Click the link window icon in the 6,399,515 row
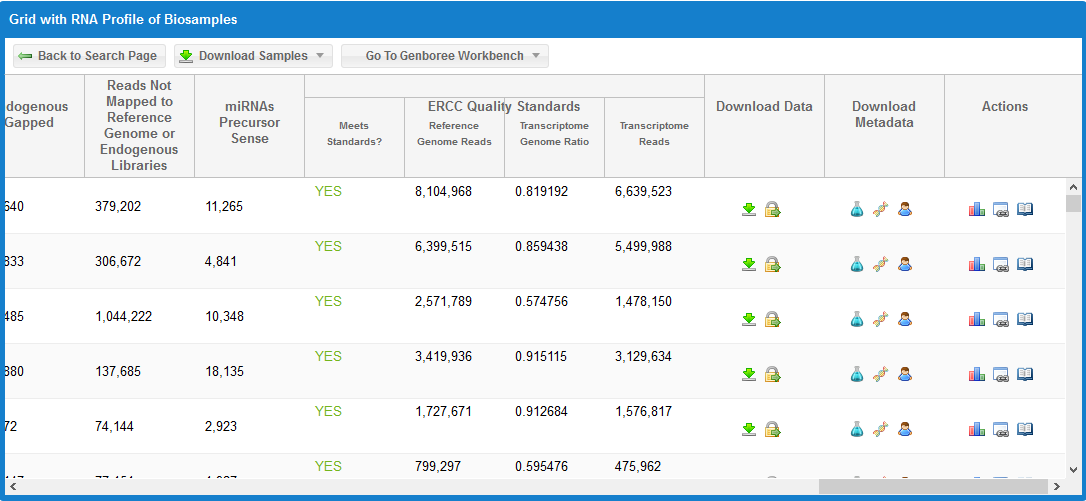1086x501 pixels. click(x=1001, y=264)
